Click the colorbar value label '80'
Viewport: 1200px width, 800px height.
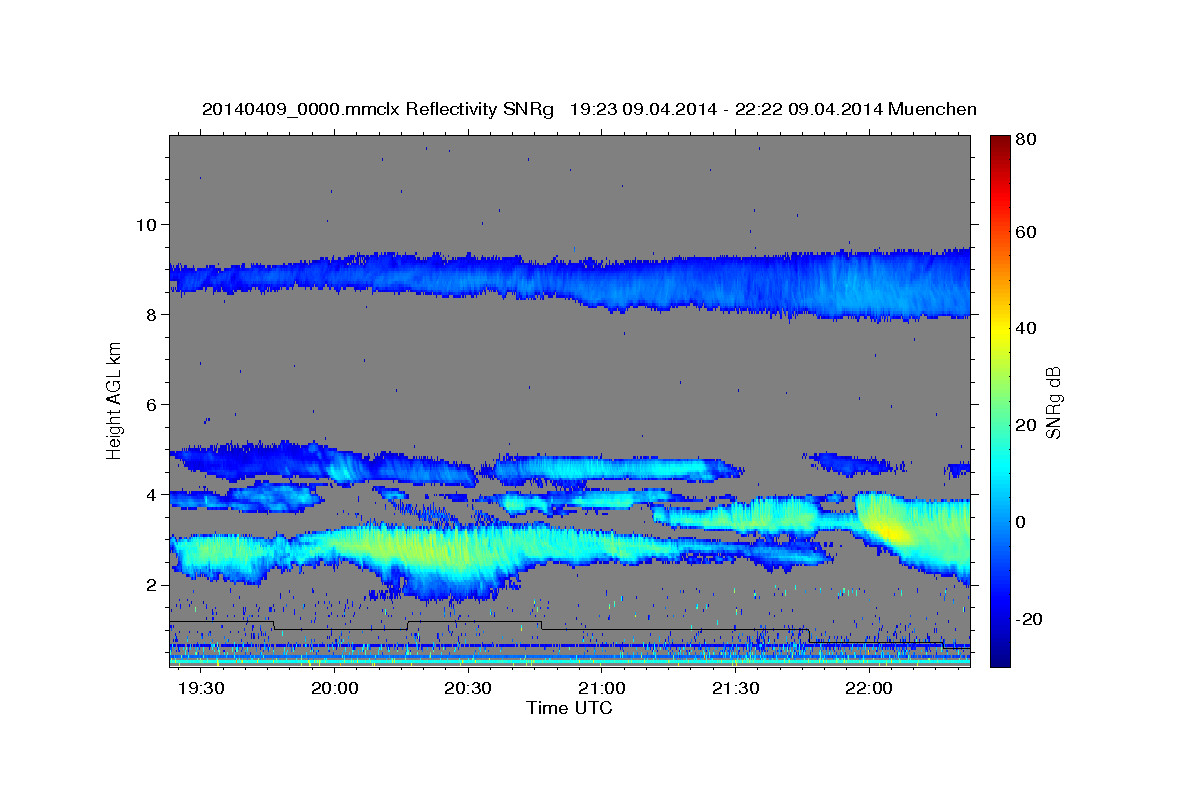click(x=1025, y=139)
